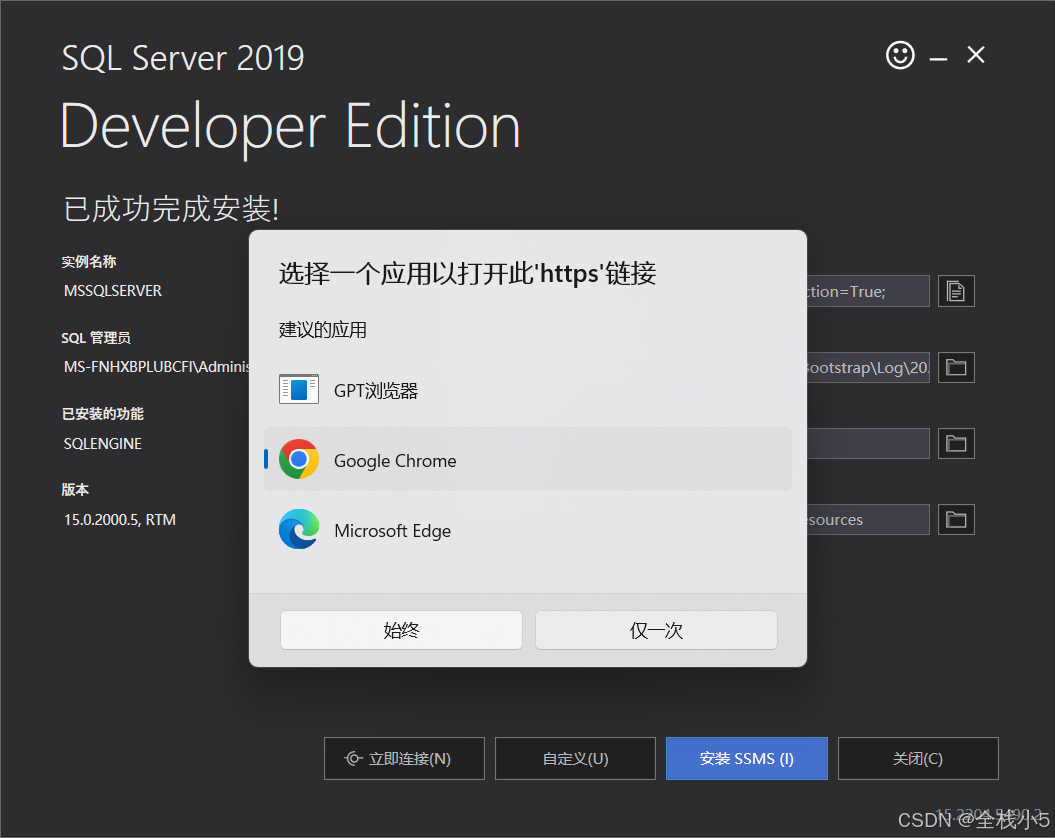This screenshot has width=1055, height=838.
Task: Click the smiley feedback icon
Action: pos(899,55)
